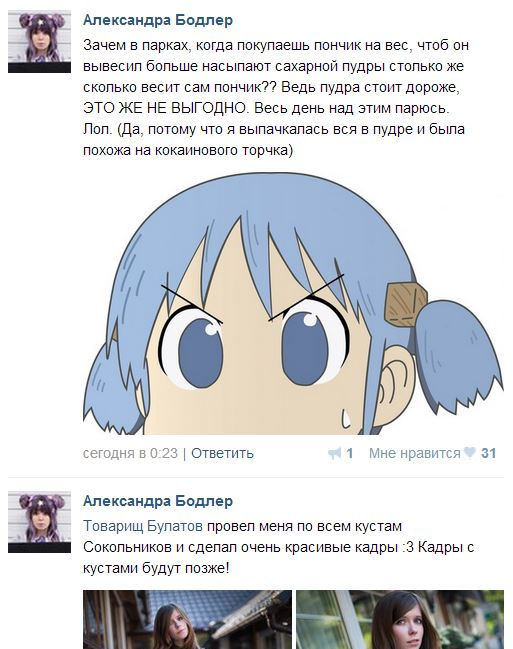Click the сегодня в 0:23 timestamp
The height and width of the screenshot is (649, 513).
[130, 453]
